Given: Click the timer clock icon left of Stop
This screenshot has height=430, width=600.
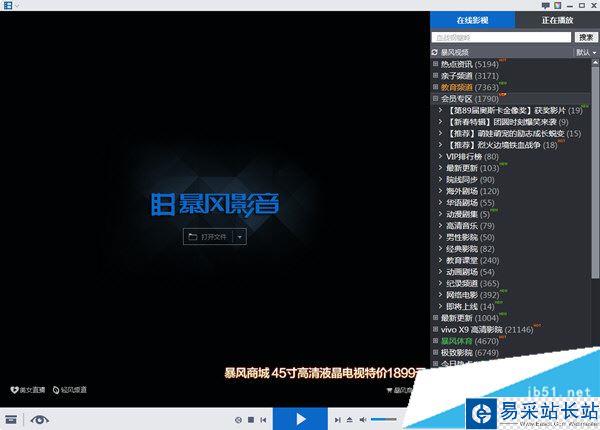Looking at the screenshot, I should pos(238,420).
